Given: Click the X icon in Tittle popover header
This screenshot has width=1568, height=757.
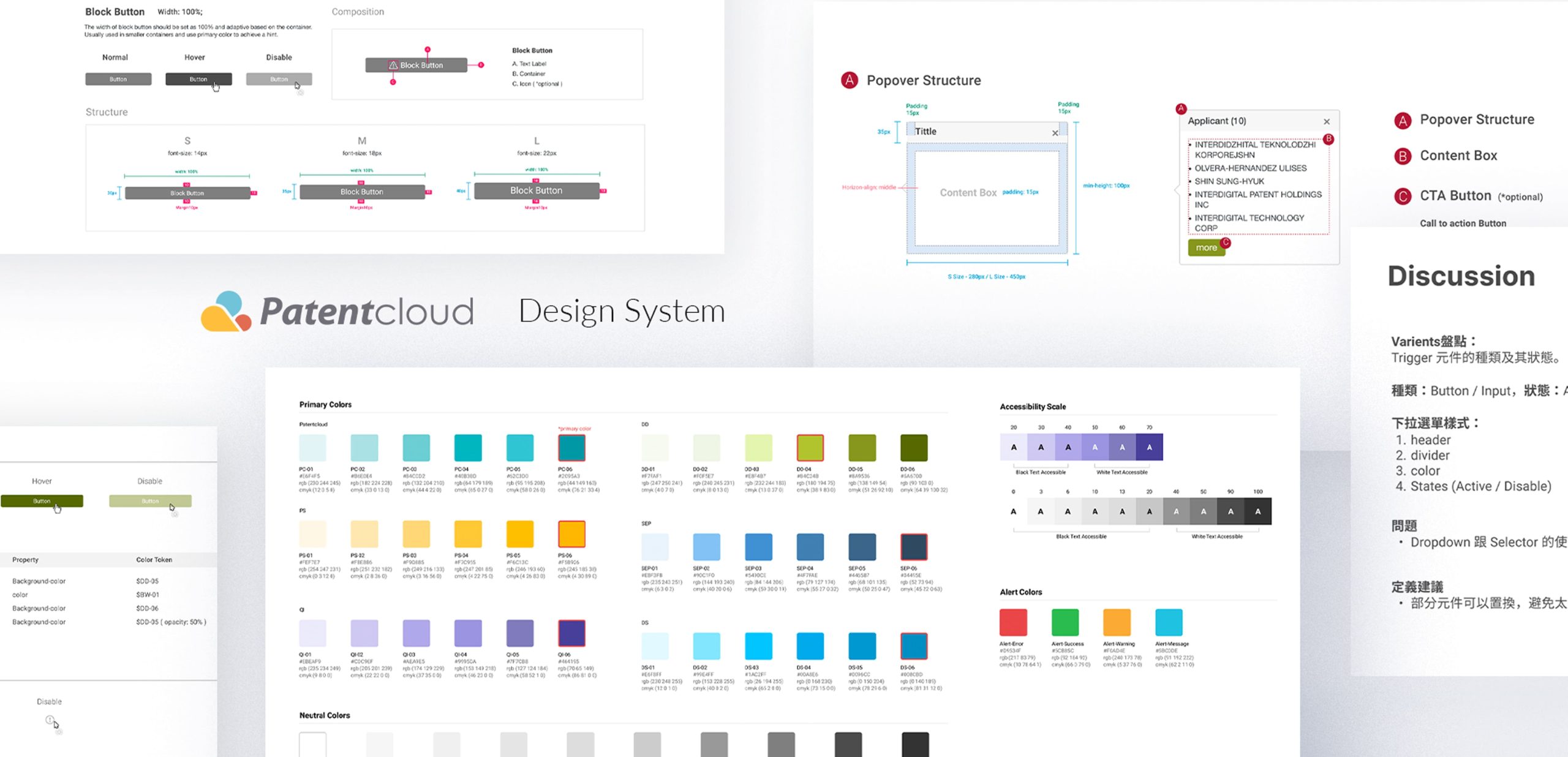Looking at the screenshot, I should tap(1055, 133).
